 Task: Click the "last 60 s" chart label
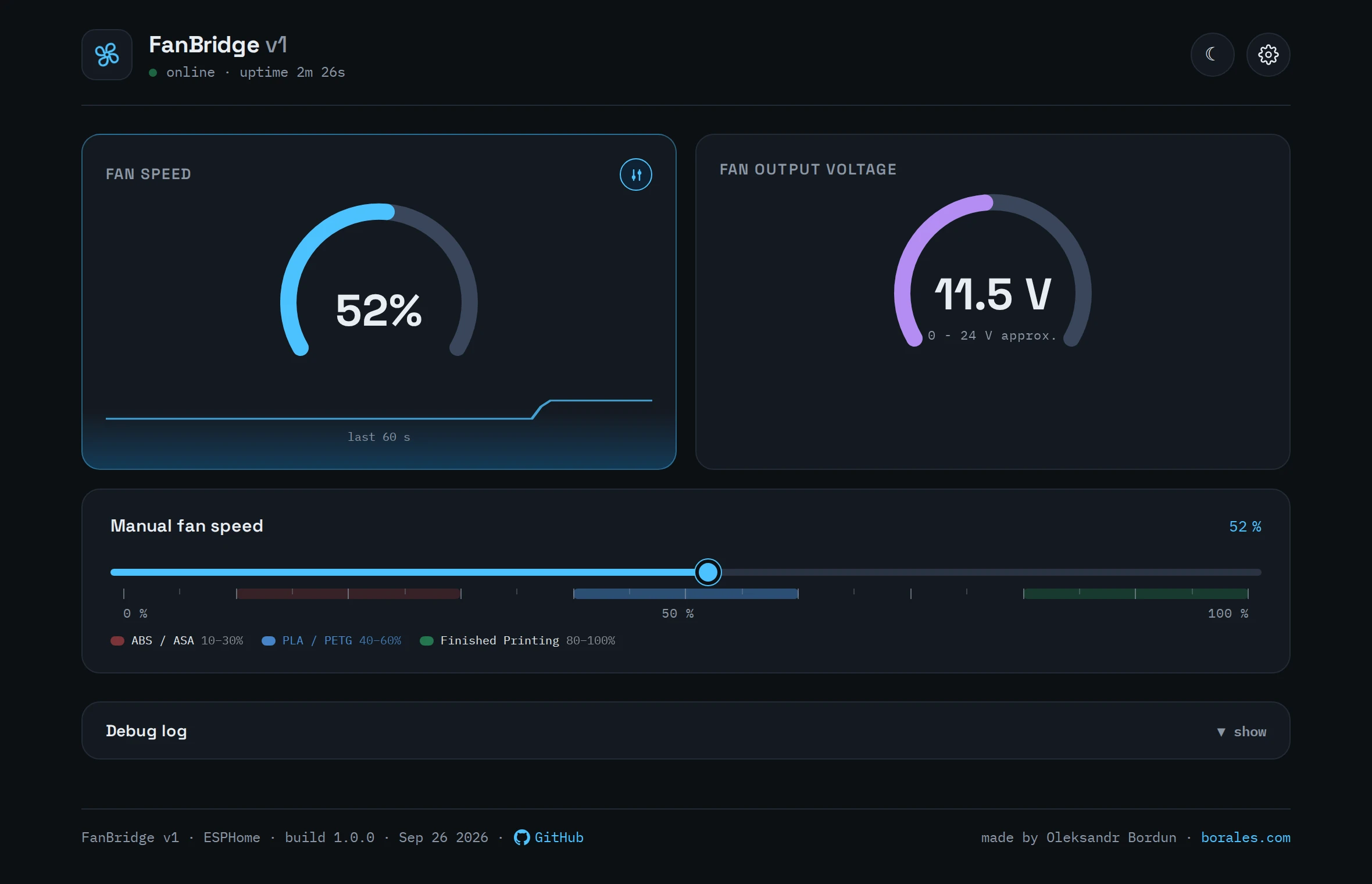[x=378, y=437]
